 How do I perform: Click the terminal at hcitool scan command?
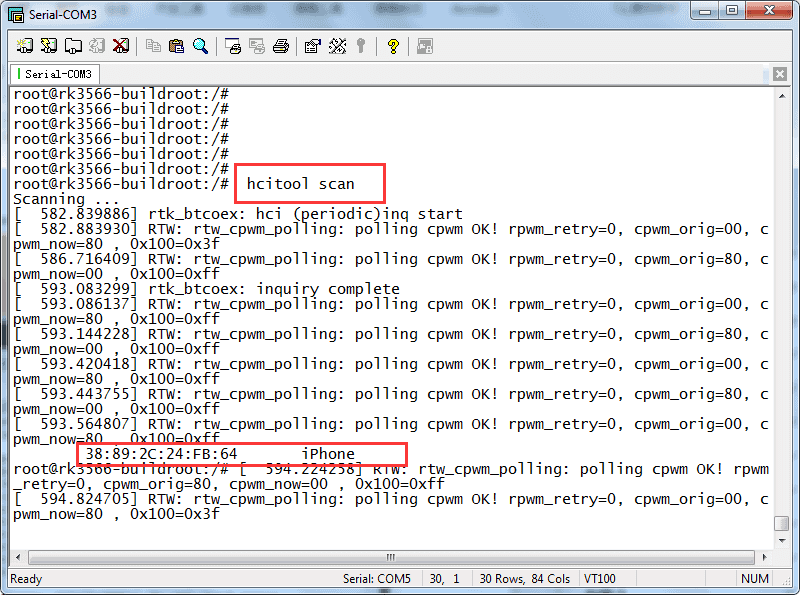coord(301,184)
